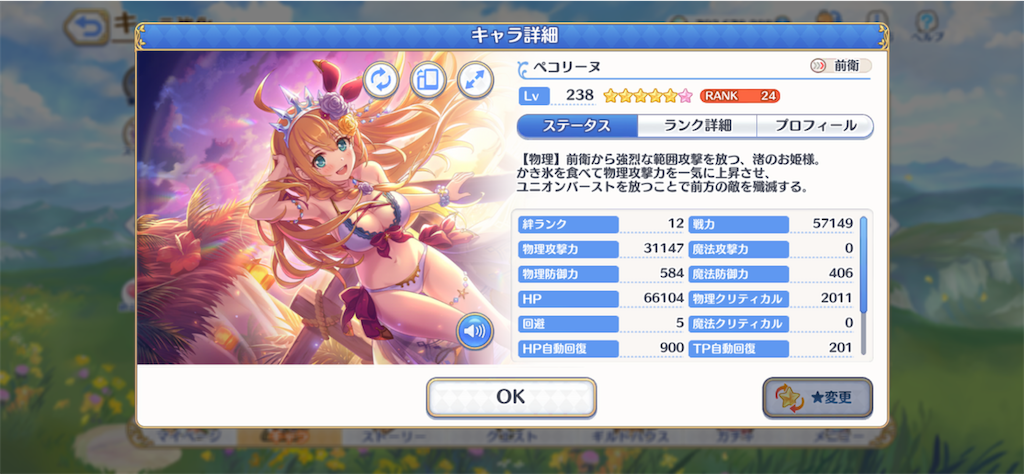Play character voice speaker icon

tap(475, 332)
